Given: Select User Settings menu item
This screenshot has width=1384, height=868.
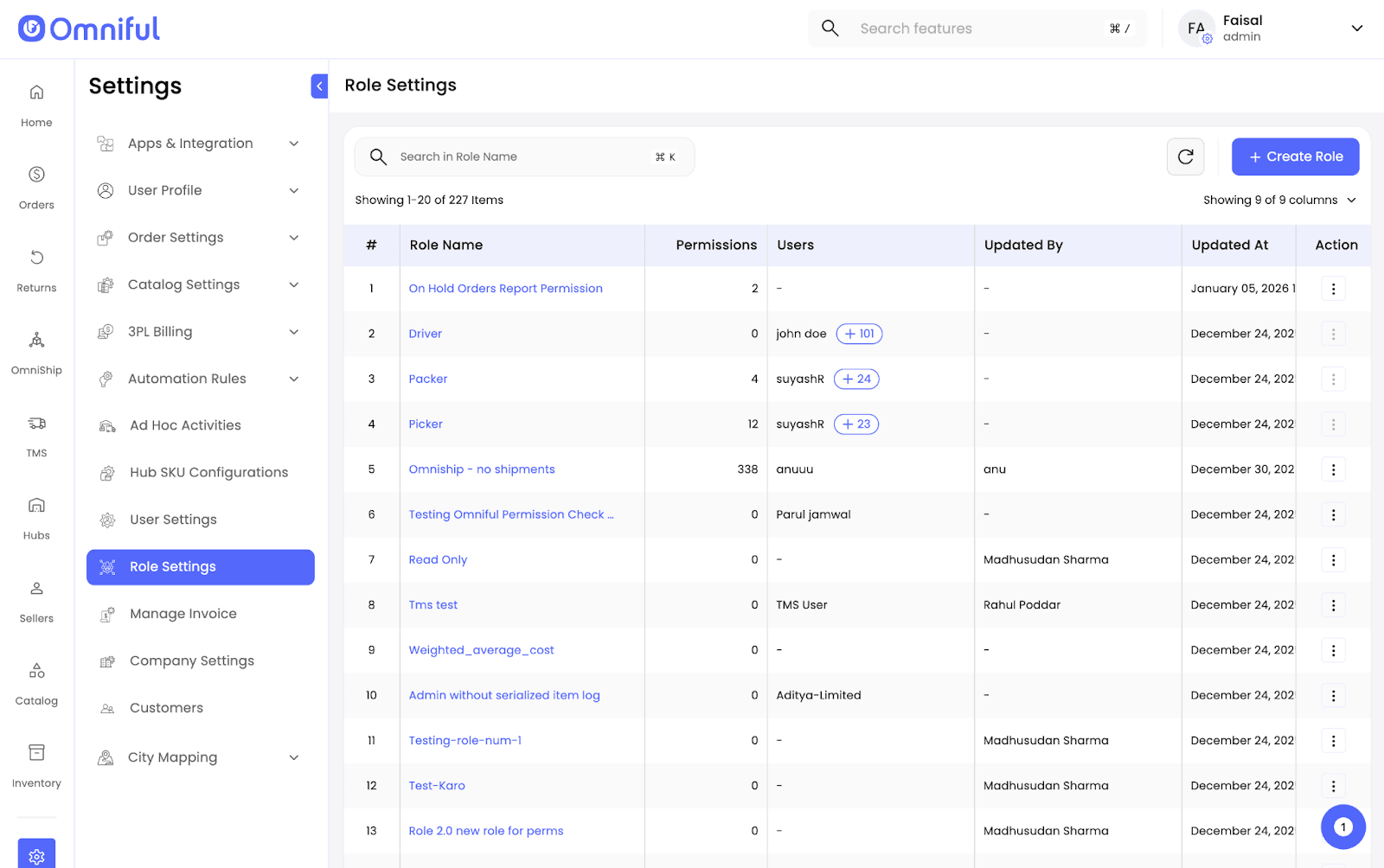Looking at the screenshot, I should click(x=173, y=520).
